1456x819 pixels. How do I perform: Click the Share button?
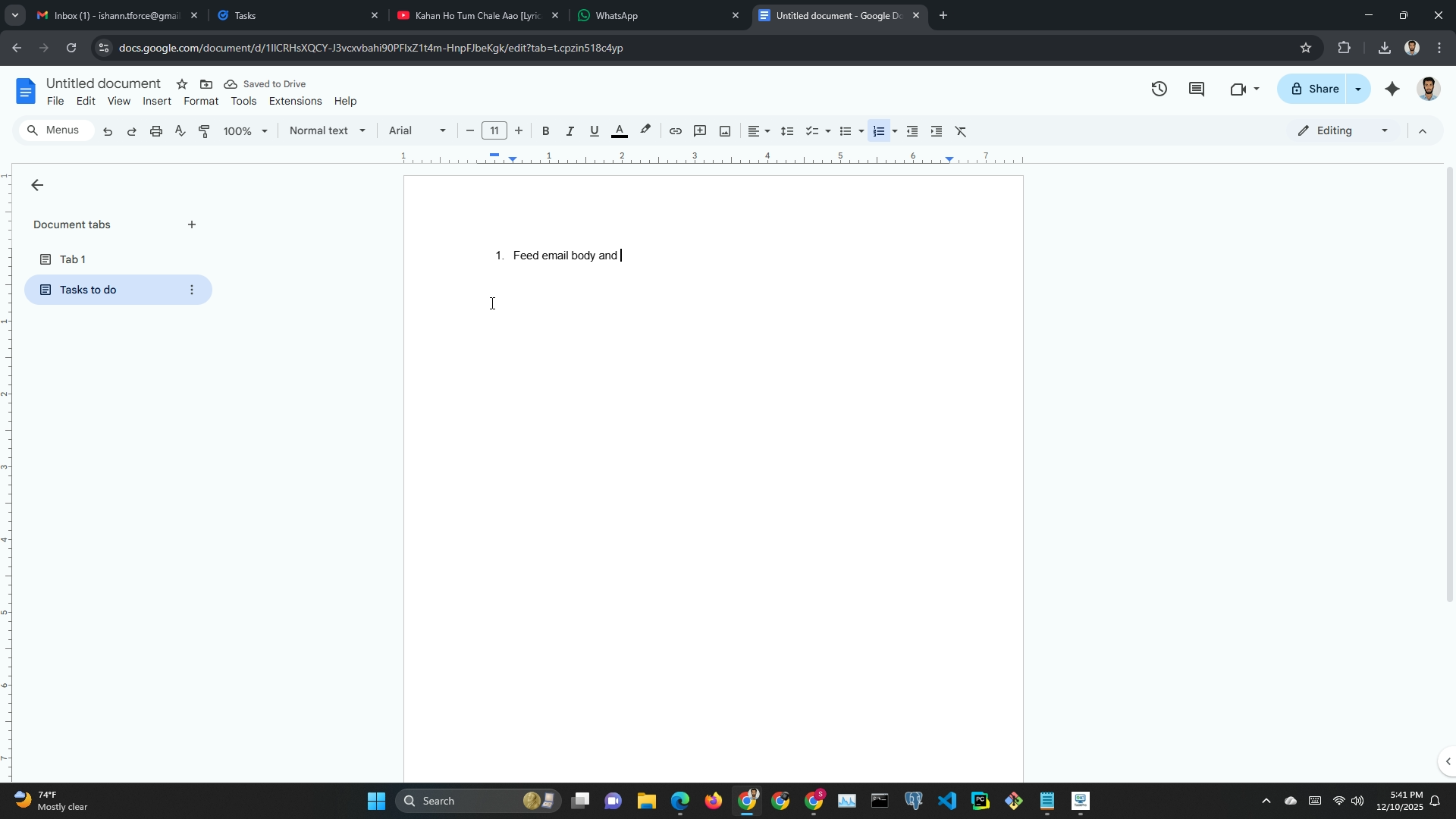click(1314, 89)
